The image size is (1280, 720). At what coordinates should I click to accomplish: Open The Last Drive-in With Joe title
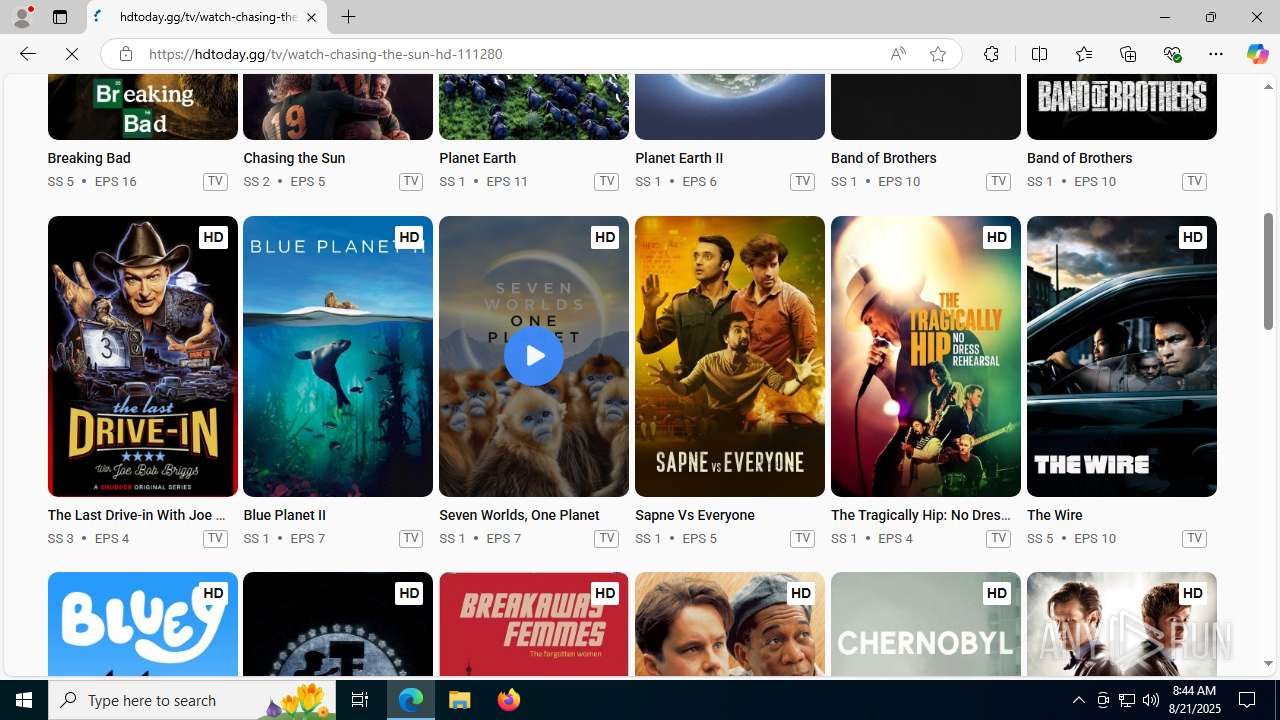pyautogui.click(x=137, y=515)
